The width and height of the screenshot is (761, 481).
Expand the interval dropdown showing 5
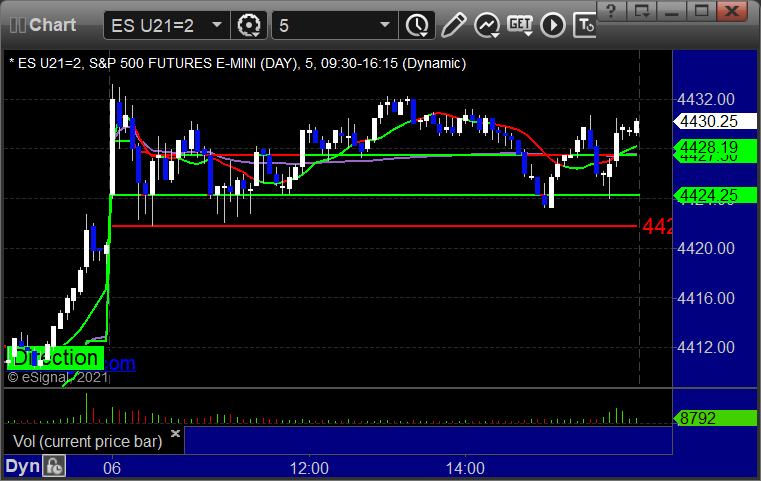coord(334,25)
